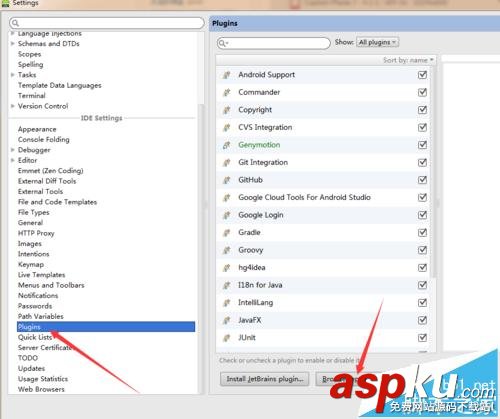Expand the Debugger settings node
Screen dimensions: 500x419
13,150
